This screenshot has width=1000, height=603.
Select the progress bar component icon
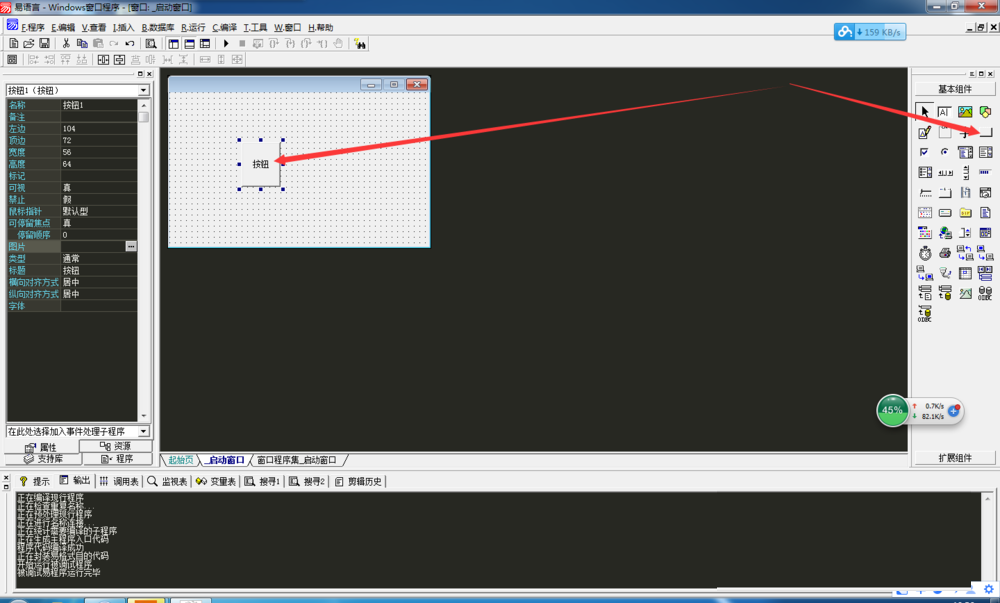pyautogui.click(x=985, y=172)
